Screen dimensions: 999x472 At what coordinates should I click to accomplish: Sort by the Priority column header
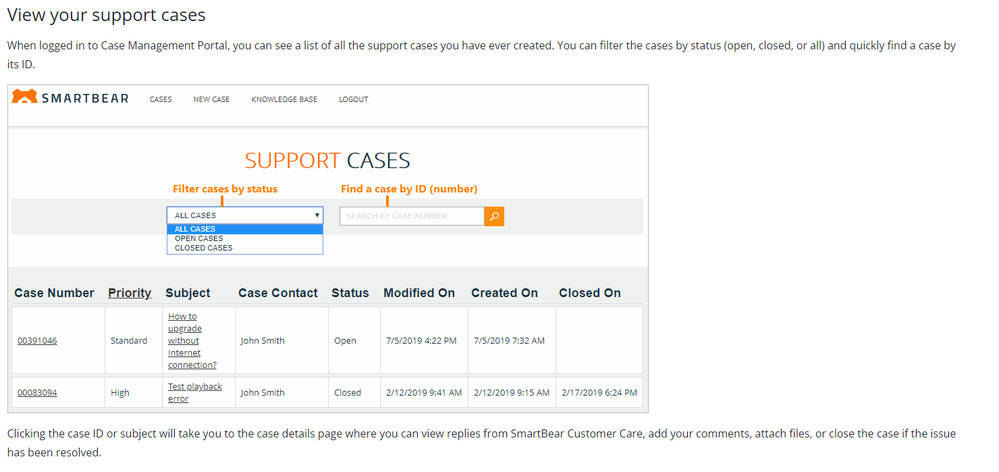[129, 293]
